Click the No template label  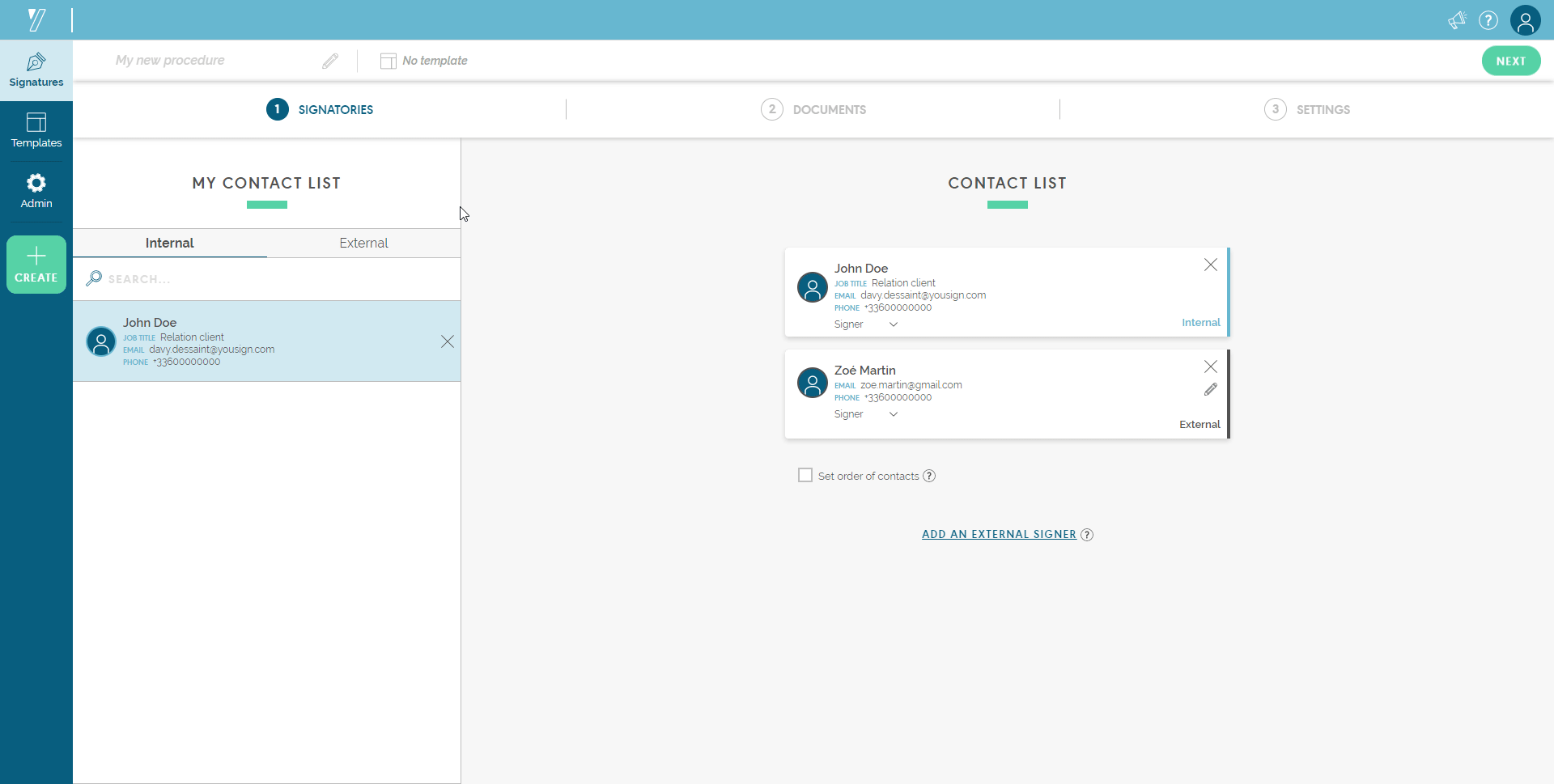pos(435,61)
